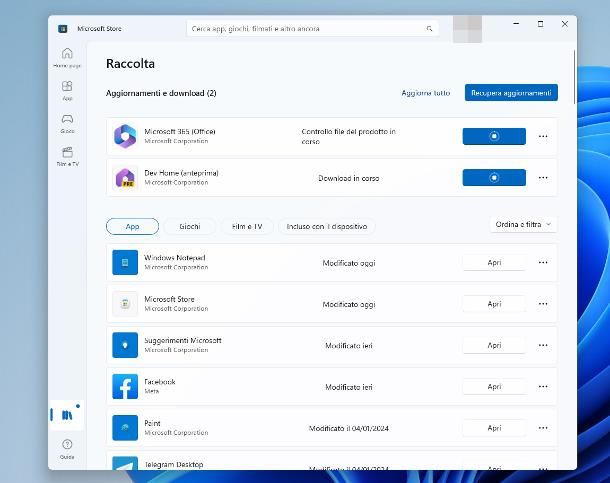Click the Windows Notepad title text
This screenshot has width=610, height=483.
175,257
